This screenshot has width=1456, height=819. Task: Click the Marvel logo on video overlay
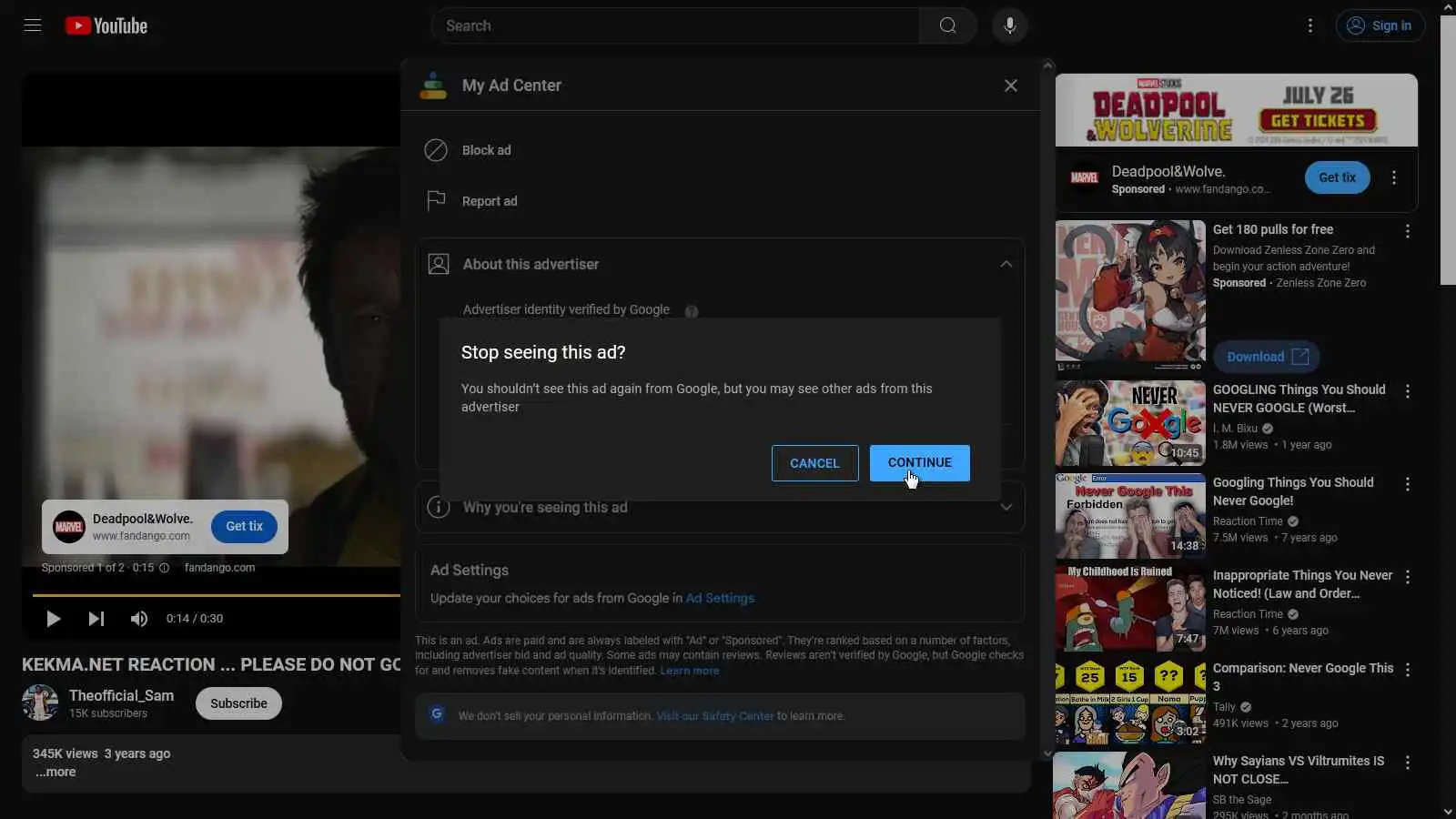69,527
